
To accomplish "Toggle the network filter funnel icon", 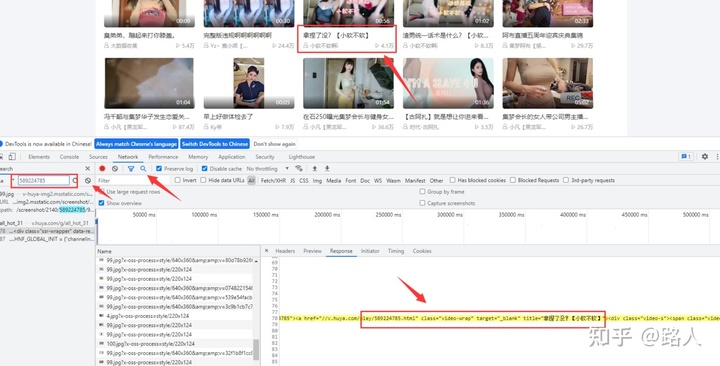I will pos(131,169).
